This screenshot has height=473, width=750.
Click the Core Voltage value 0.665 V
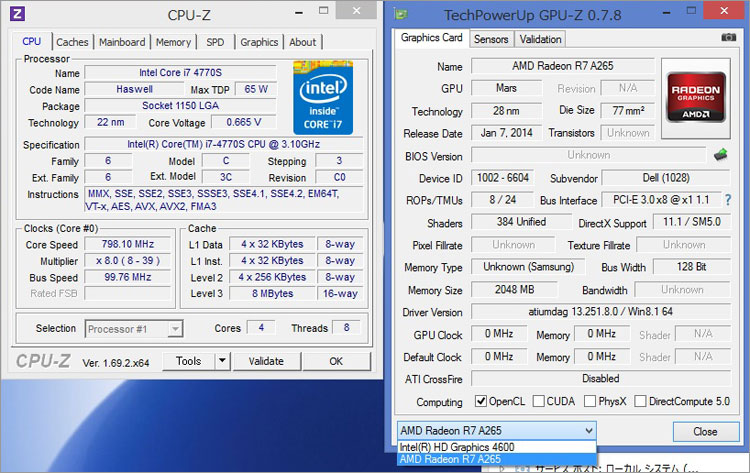tap(244, 122)
